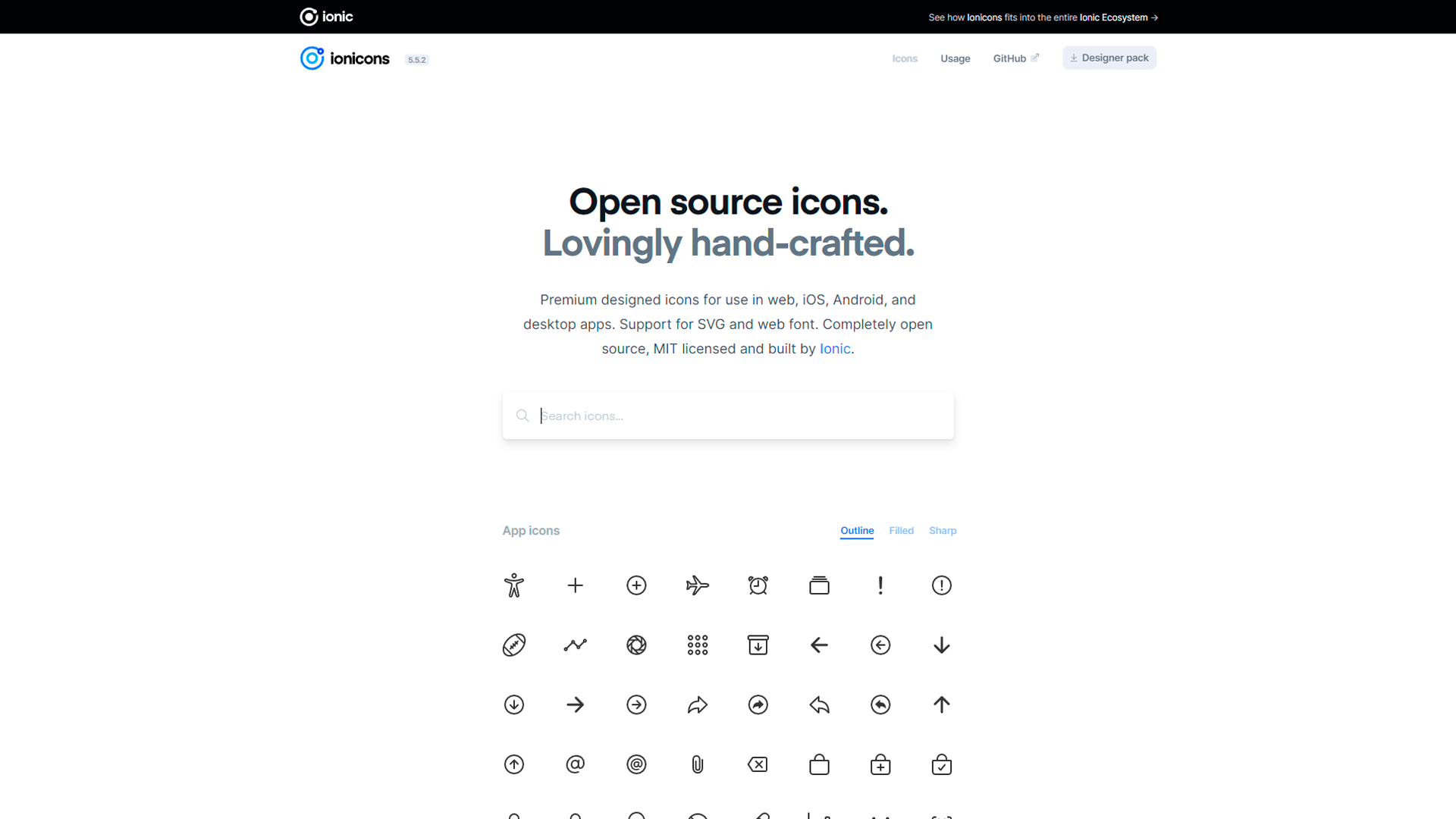The height and width of the screenshot is (819, 1456).
Task: Follow the Ionic link in description
Action: (835, 349)
